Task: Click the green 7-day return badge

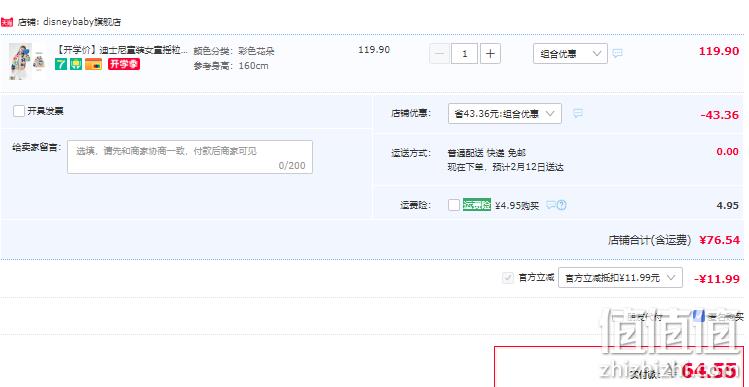Action: coord(61,64)
